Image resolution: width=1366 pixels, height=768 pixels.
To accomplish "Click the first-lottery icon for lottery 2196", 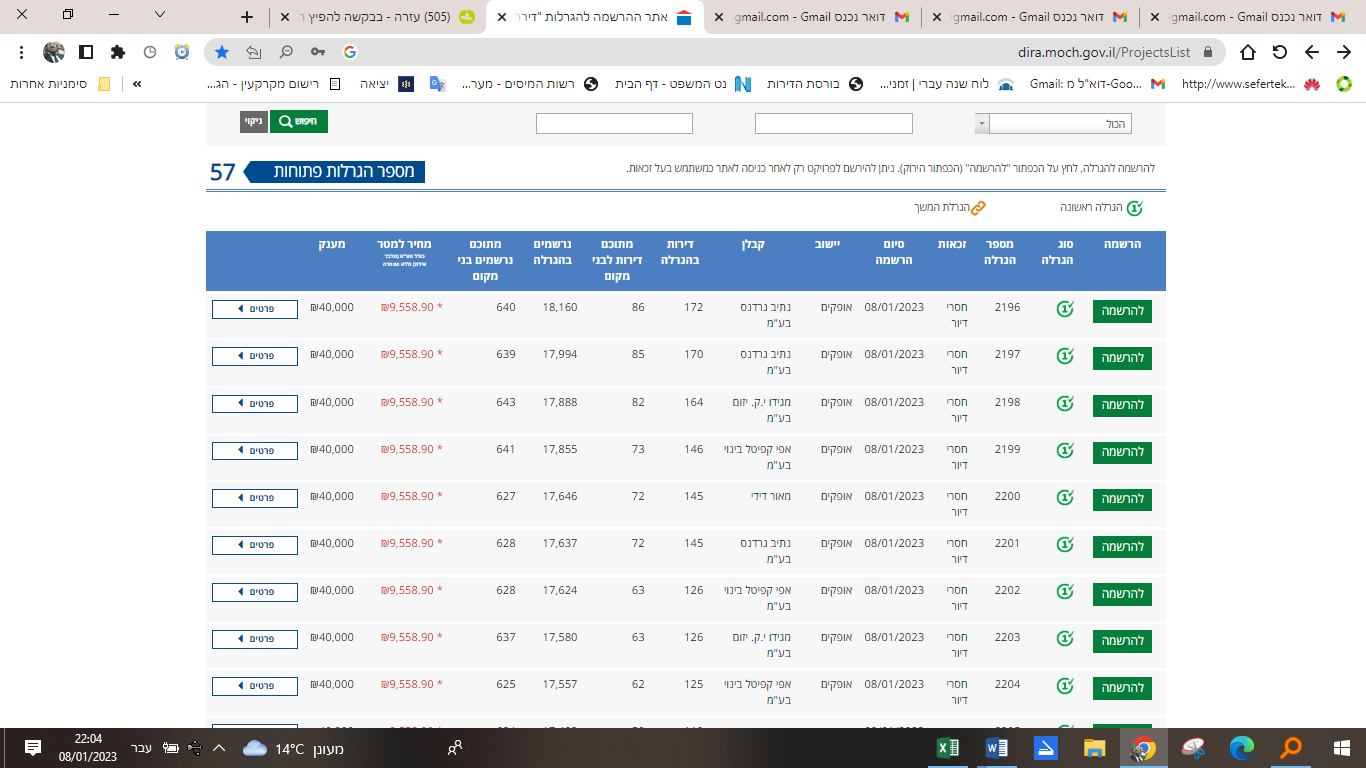I will click(x=1065, y=309).
